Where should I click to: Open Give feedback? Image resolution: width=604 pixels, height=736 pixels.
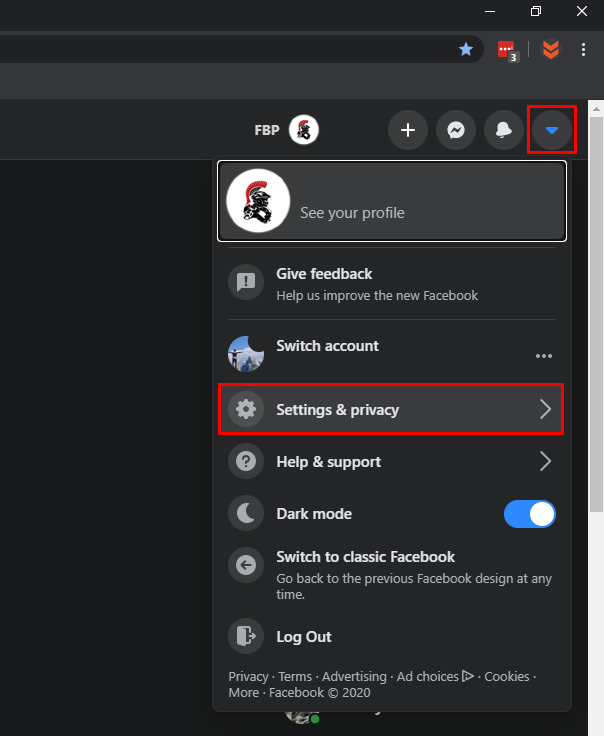[392, 284]
